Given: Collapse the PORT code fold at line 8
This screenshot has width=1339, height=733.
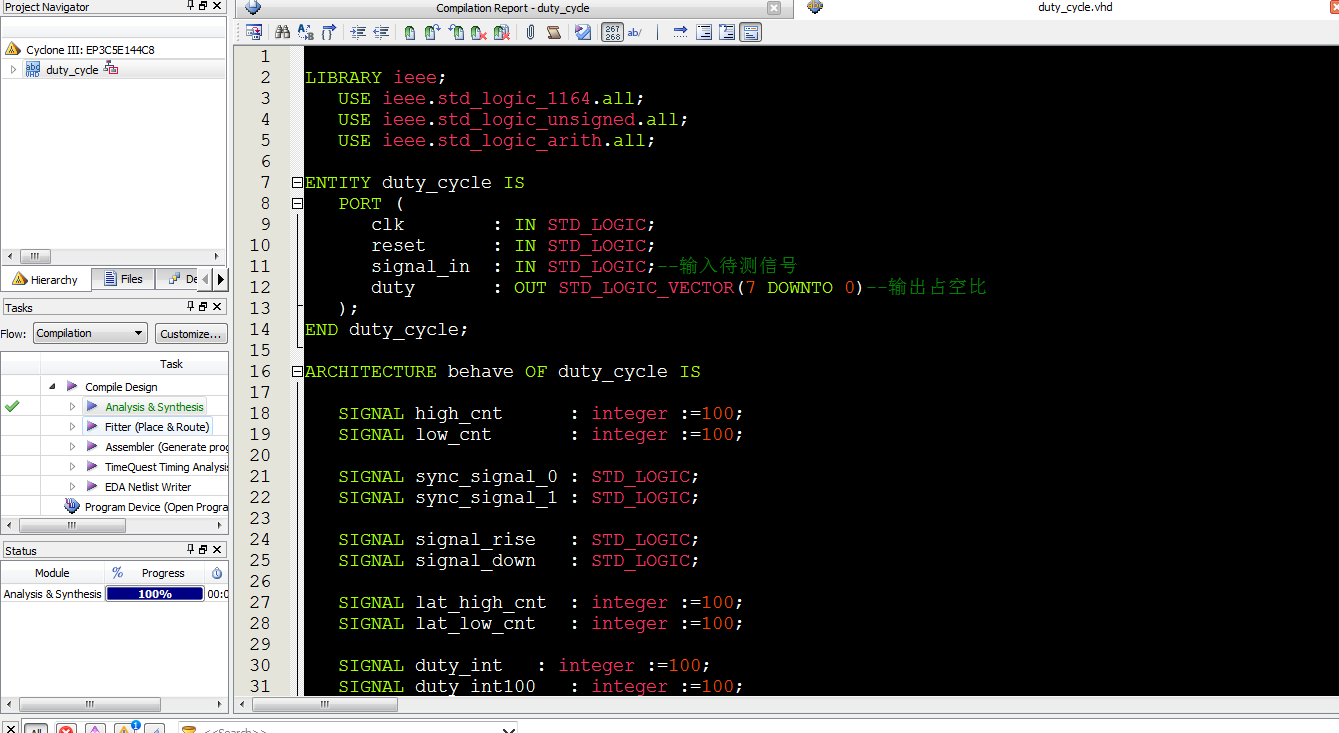Looking at the screenshot, I should click(297, 204).
